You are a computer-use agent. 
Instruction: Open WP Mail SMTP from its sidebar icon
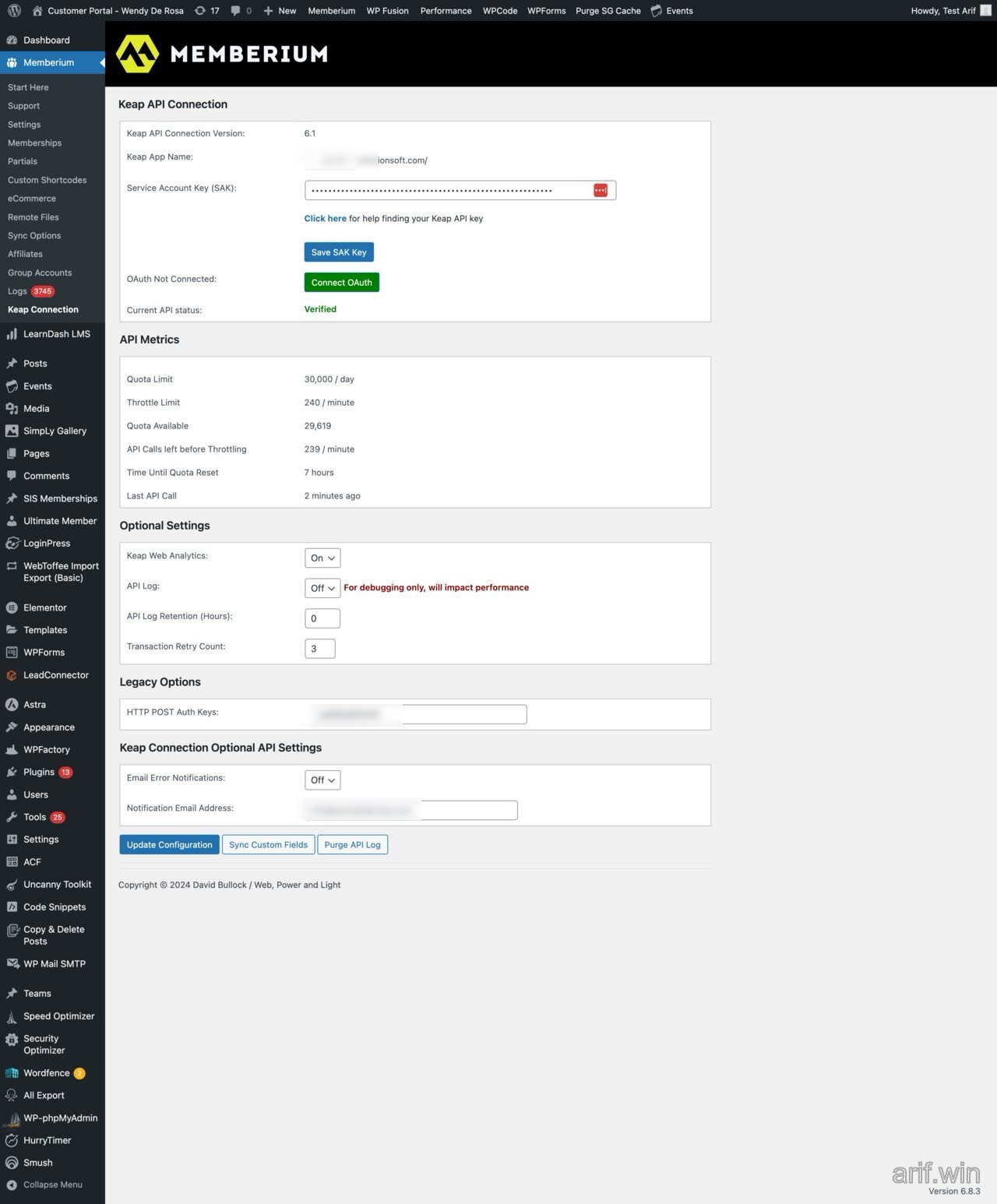(x=12, y=963)
